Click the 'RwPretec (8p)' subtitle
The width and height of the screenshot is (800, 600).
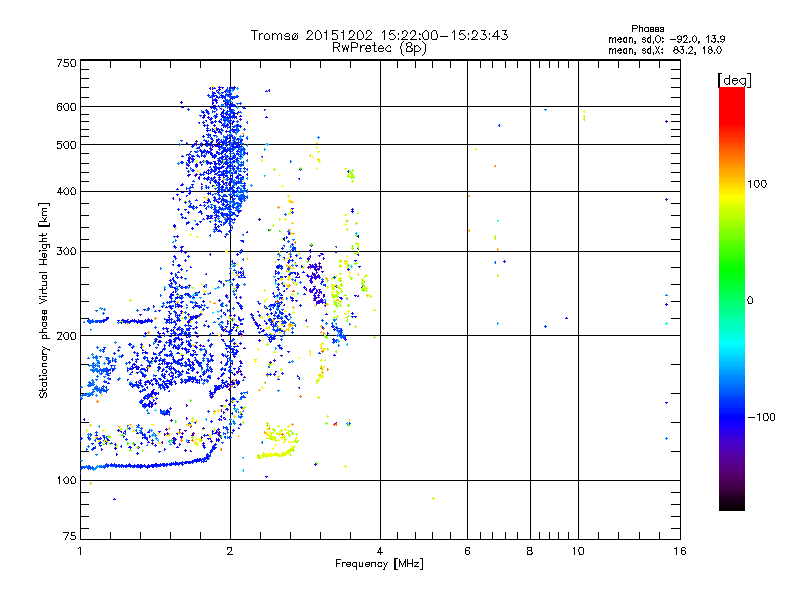click(x=379, y=48)
